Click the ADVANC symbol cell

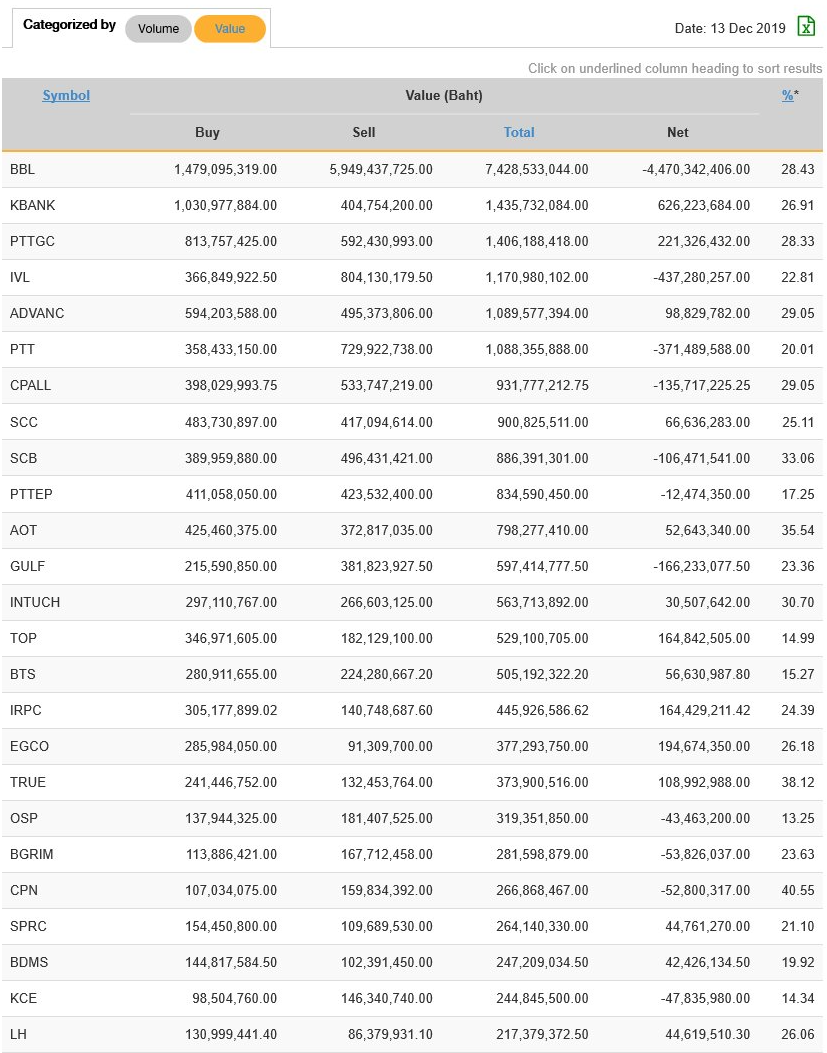point(37,314)
